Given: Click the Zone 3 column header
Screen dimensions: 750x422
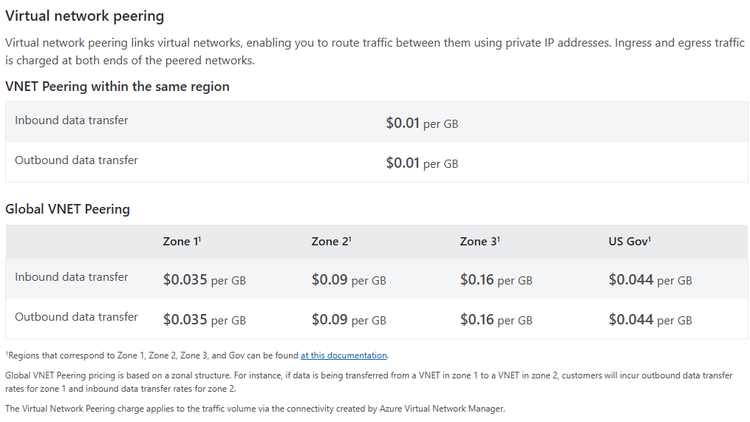Looking at the screenshot, I should point(479,241).
